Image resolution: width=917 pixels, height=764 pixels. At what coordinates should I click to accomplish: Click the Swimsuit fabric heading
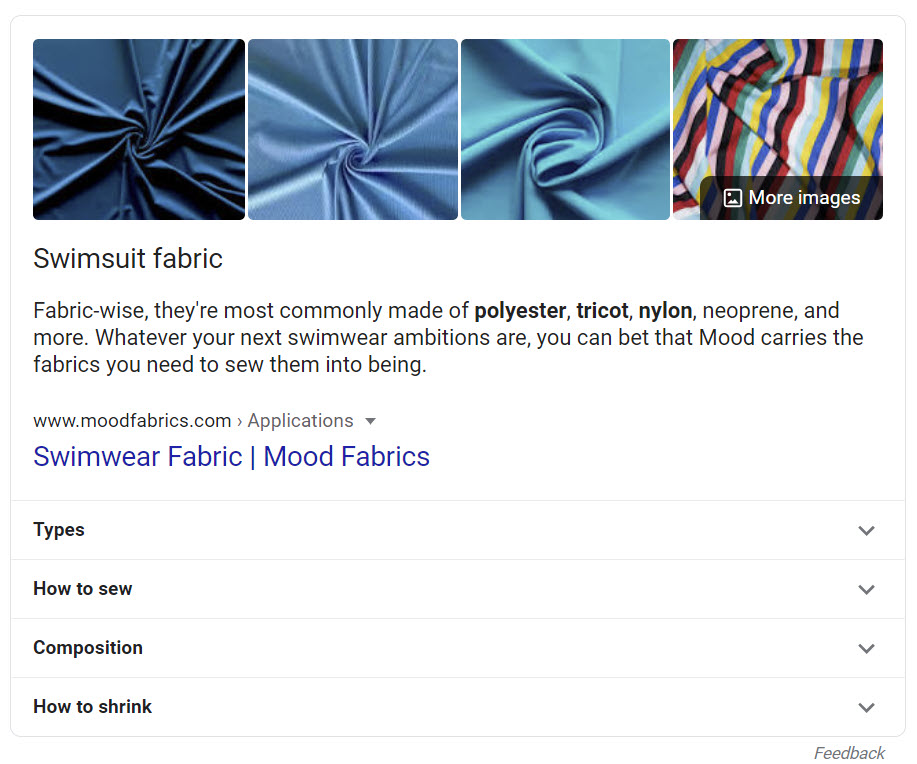pyautogui.click(x=128, y=259)
